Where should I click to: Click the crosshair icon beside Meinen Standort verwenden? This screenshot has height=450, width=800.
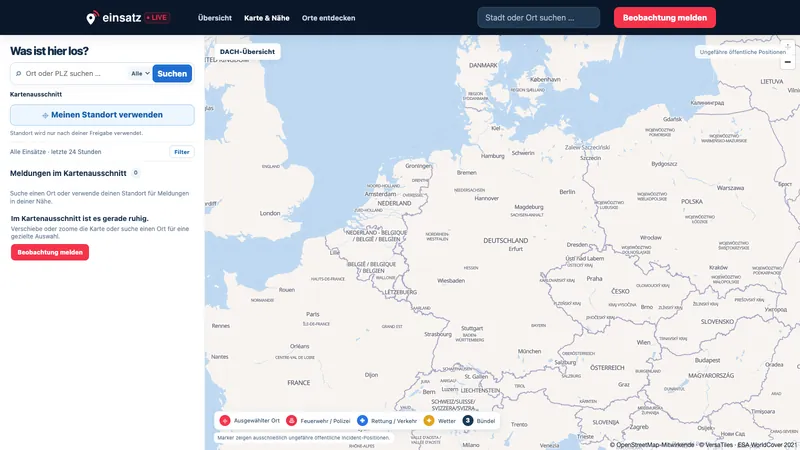(x=45, y=115)
